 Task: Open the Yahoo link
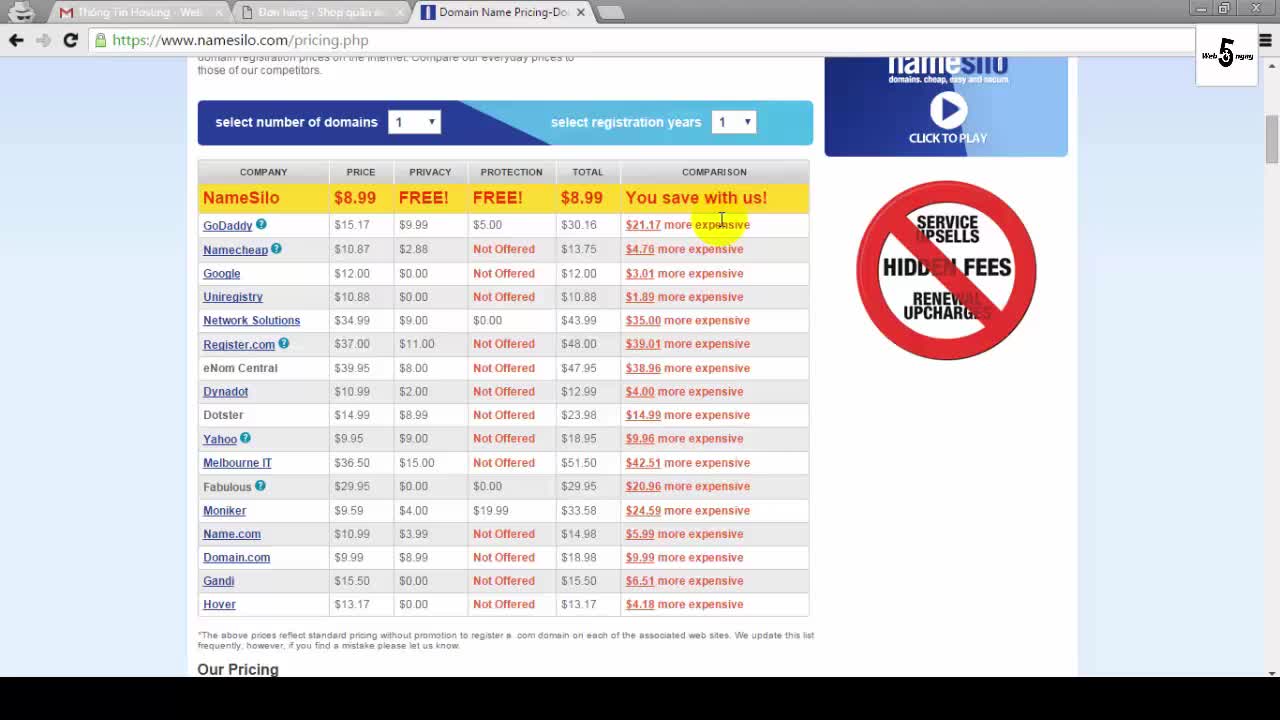(x=219, y=439)
